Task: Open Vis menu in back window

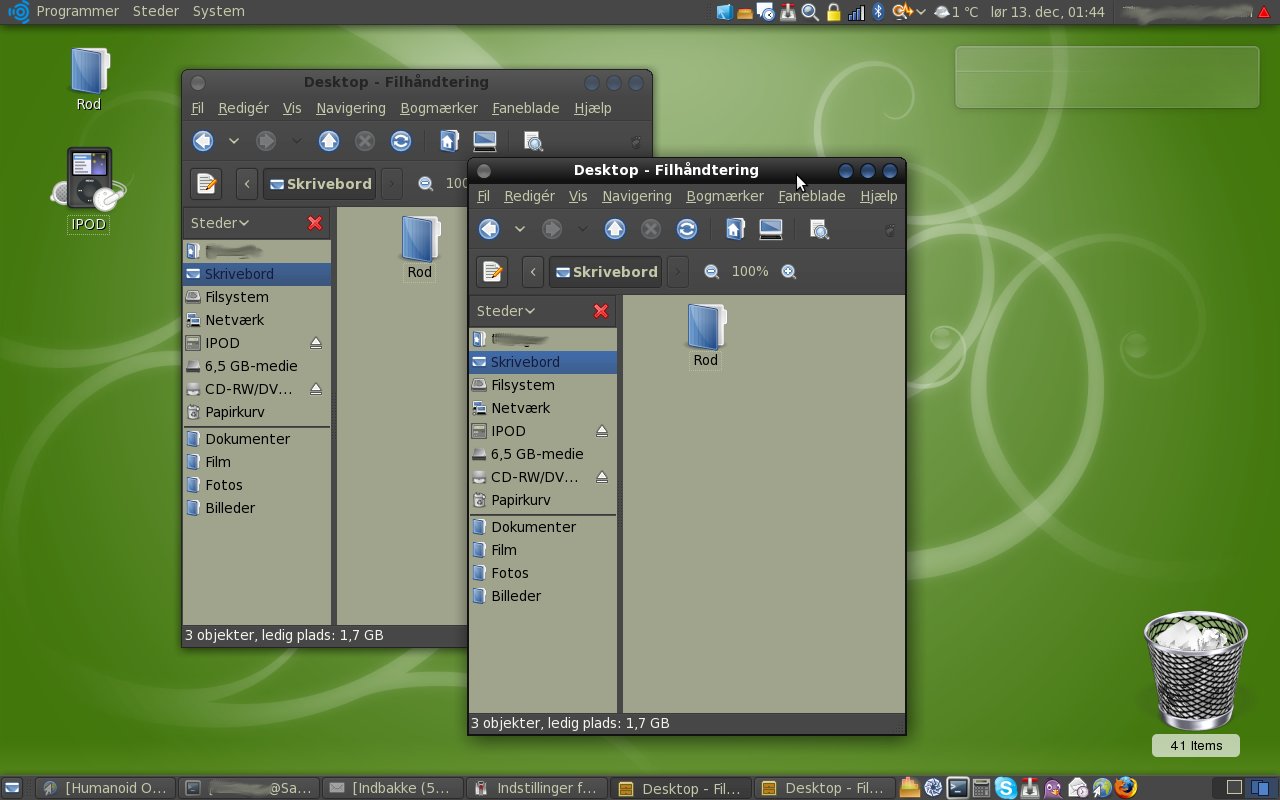Action: [x=292, y=108]
